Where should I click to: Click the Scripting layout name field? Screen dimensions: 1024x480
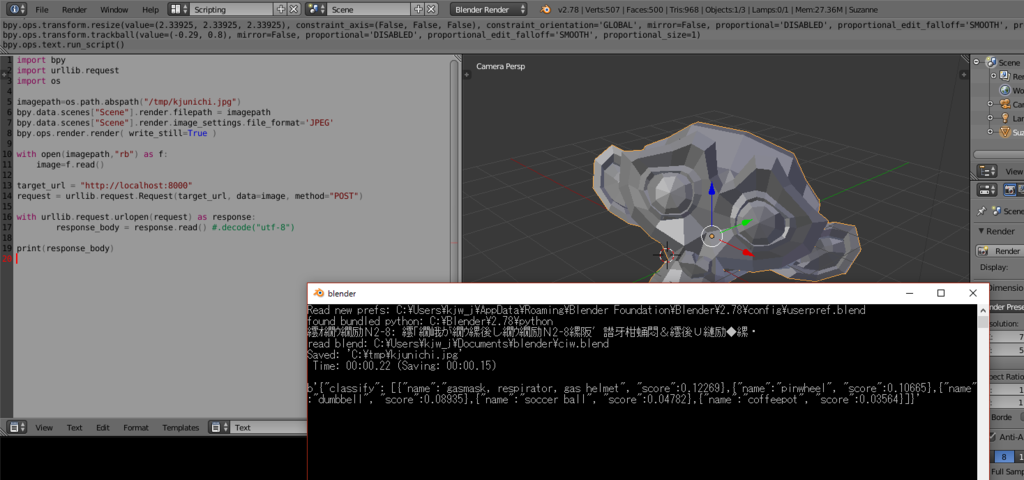coord(232,10)
